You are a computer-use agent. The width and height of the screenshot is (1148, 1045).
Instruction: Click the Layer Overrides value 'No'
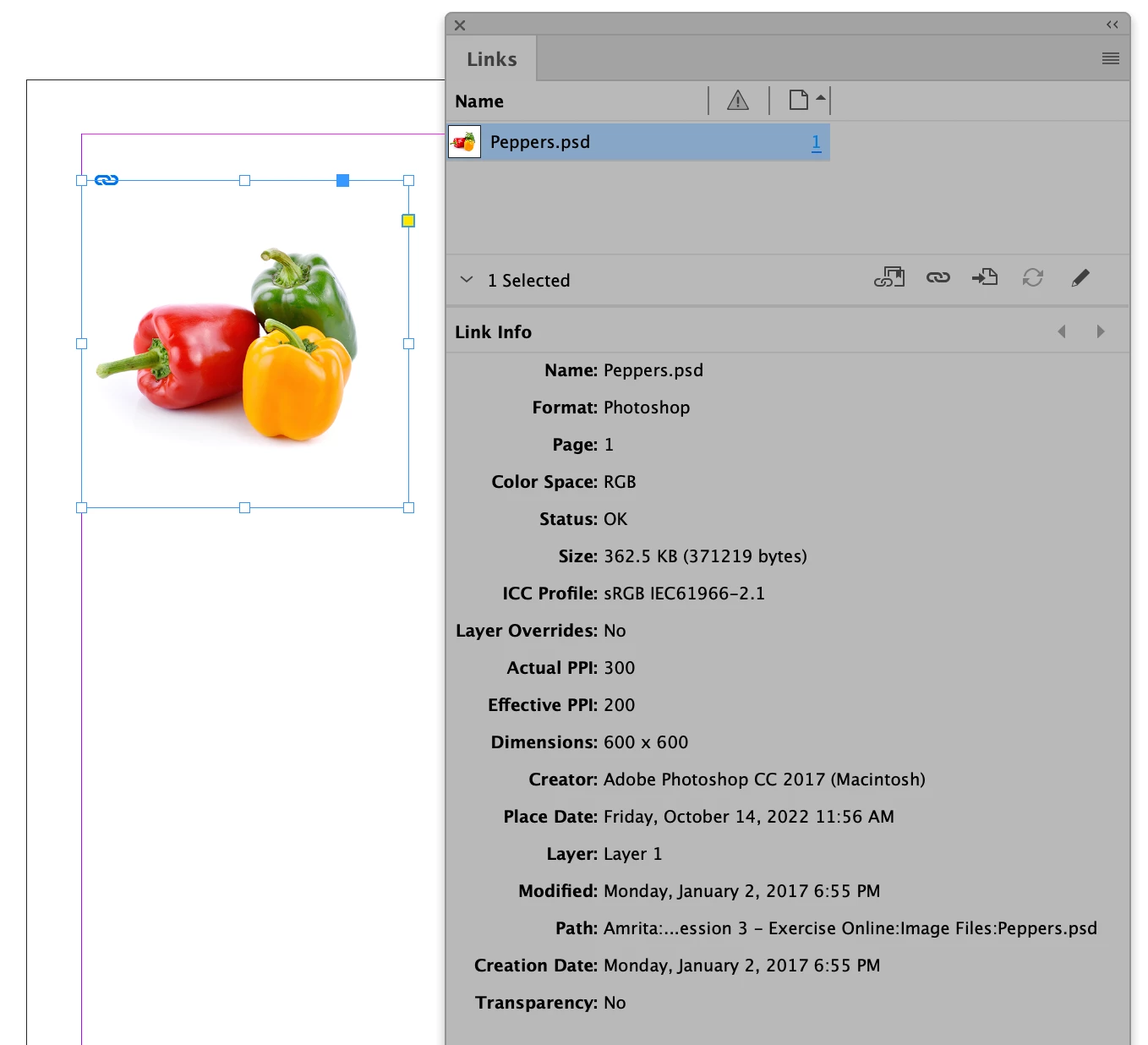pos(615,631)
